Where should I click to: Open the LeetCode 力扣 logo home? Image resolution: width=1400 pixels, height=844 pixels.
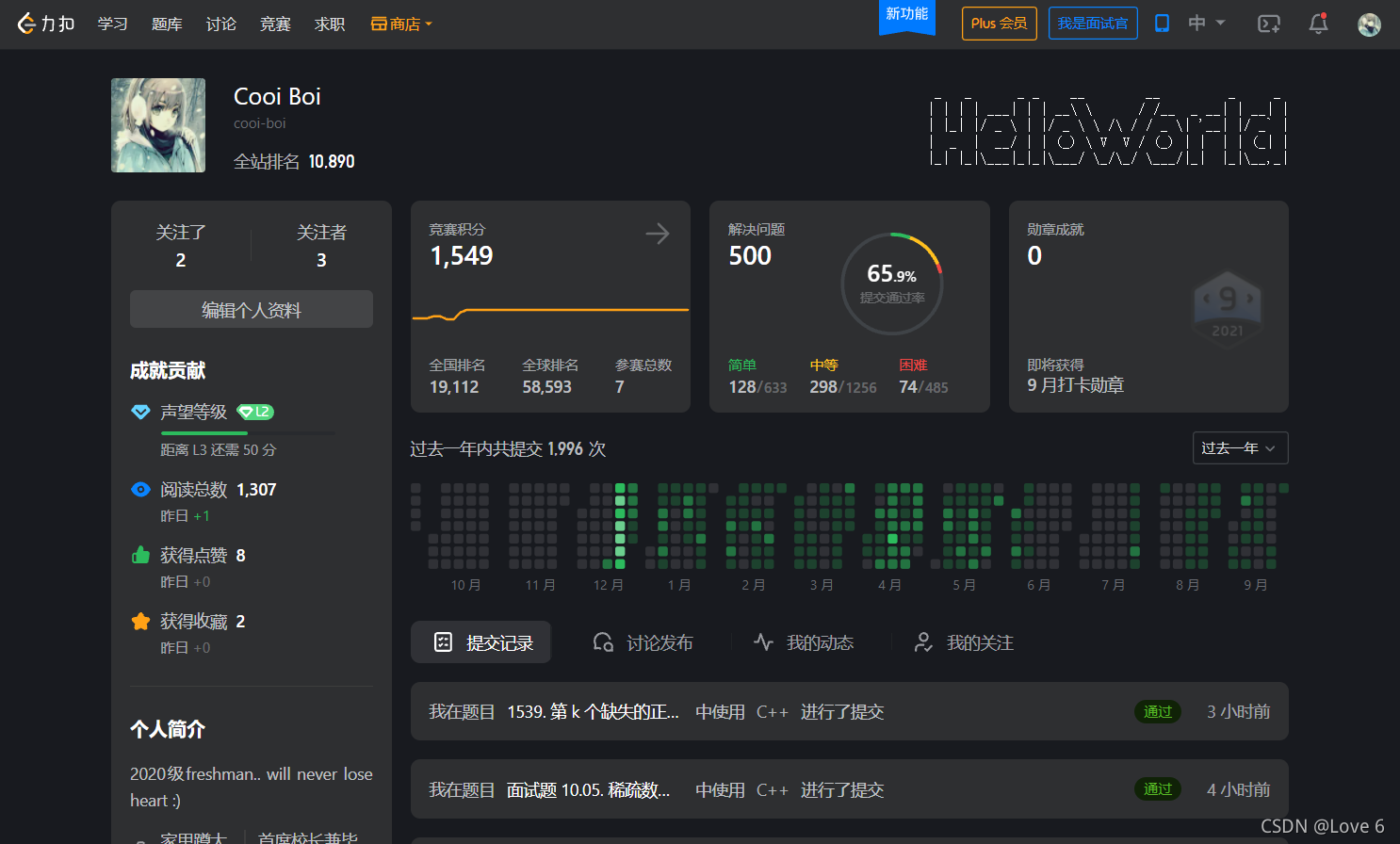45,24
